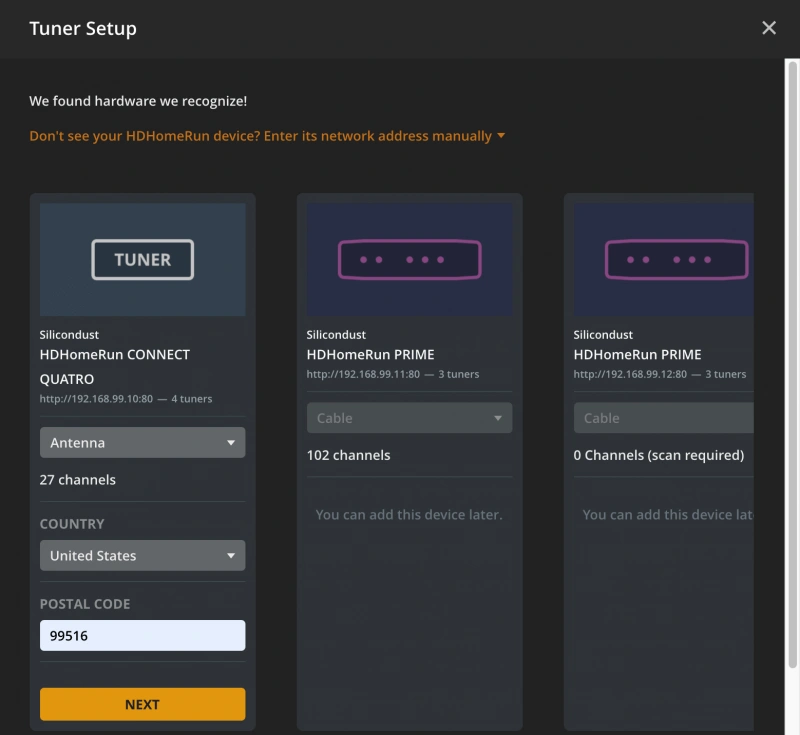Screen dimensions: 800x735
Task: Select the HDHomeRun PRIME 192.168.99.11 device image
Action: [409, 260]
